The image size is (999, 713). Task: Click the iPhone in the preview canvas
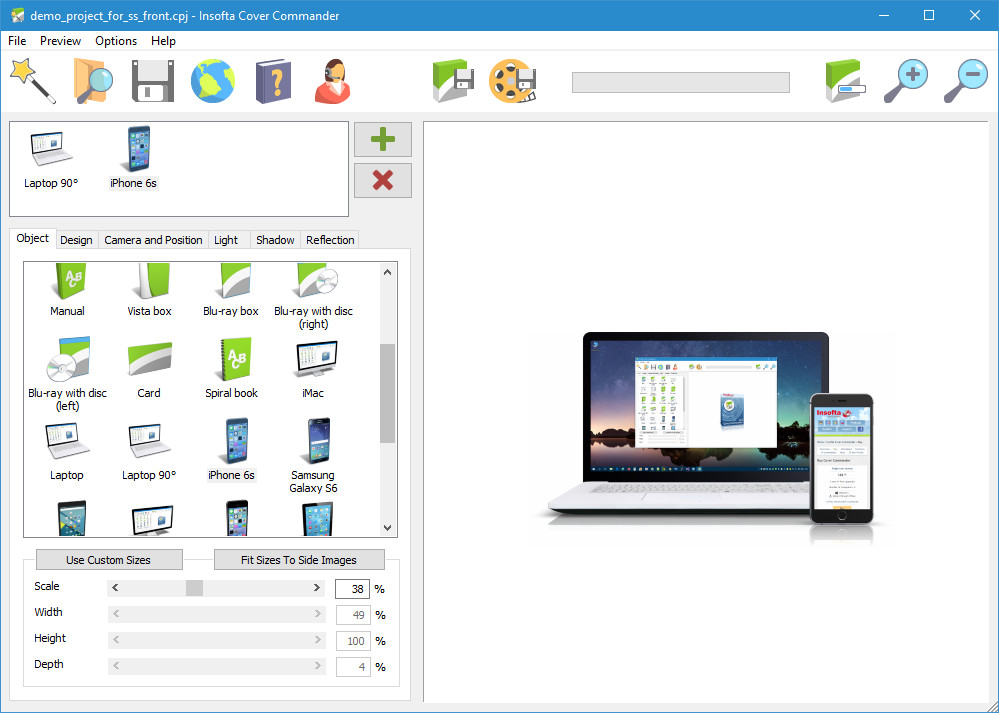click(x=842, y=459)
